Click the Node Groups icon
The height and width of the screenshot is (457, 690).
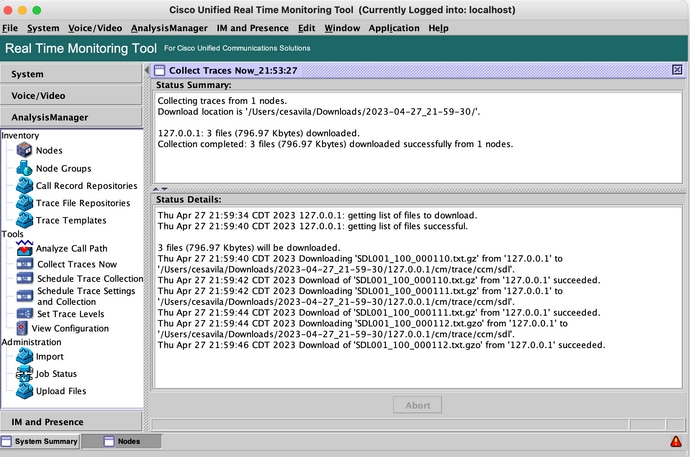pos(24,168)
